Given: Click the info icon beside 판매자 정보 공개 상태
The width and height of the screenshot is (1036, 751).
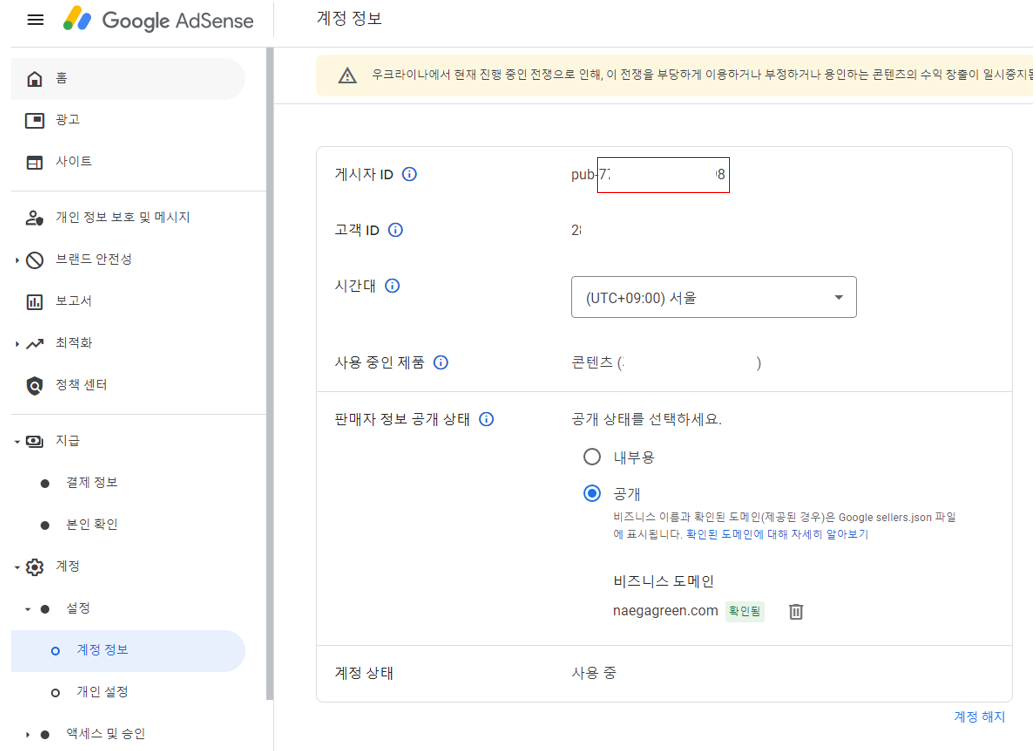Looking at the screenshot, I should [487, 418].
